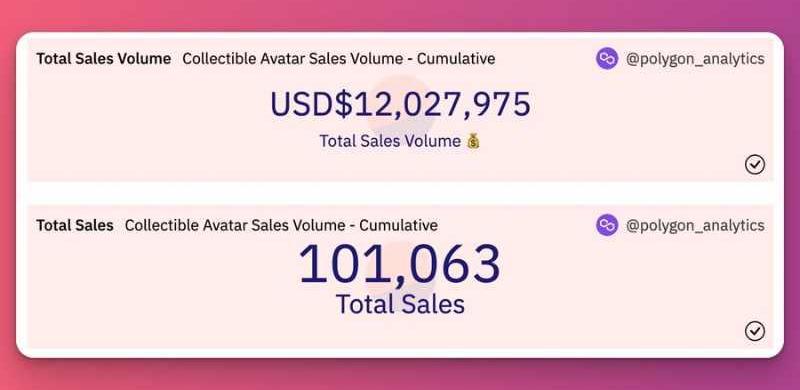
Task: Open the Collectible Avatar Sales Volume query in top panel
Action: coord(339,59)
